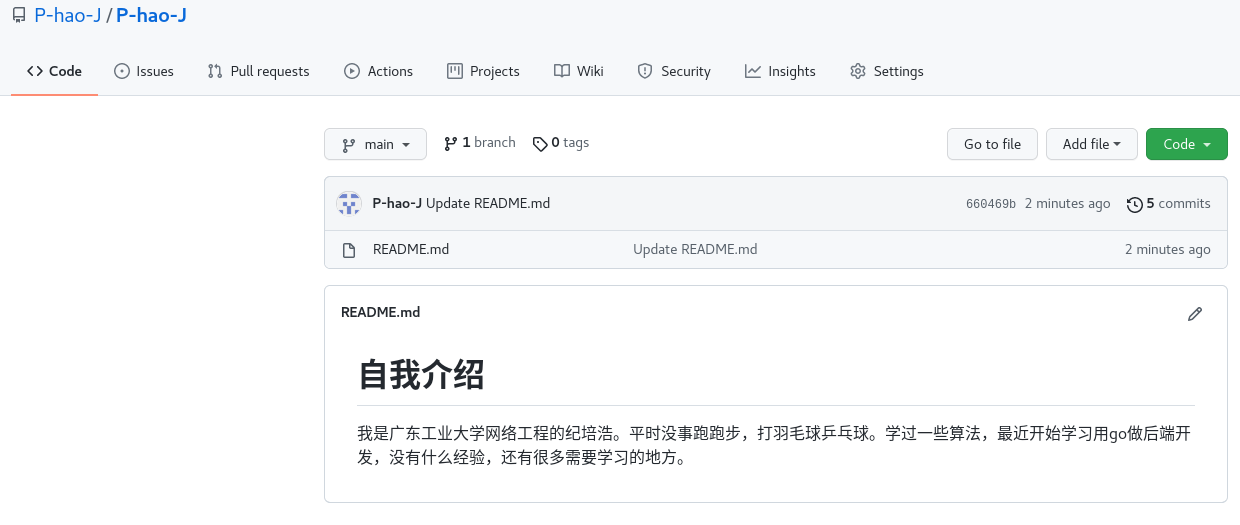View the 1 branch link
The height and width of the screenshot is (525, 1240).
(480, 143)
